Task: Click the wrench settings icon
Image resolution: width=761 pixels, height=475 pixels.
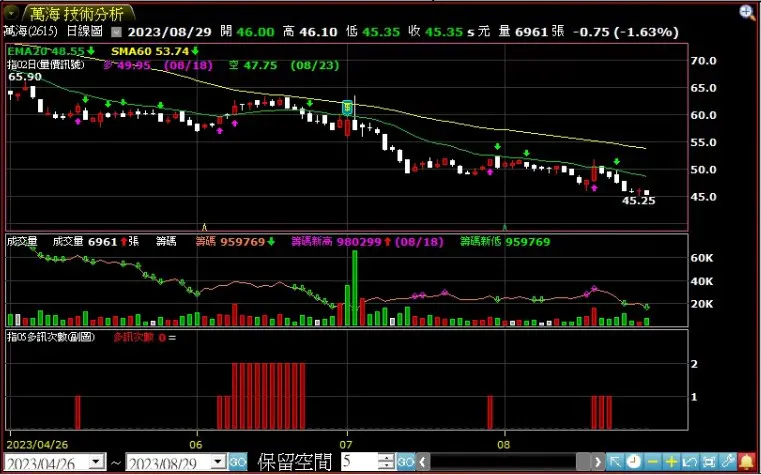Action: point(728,461)
